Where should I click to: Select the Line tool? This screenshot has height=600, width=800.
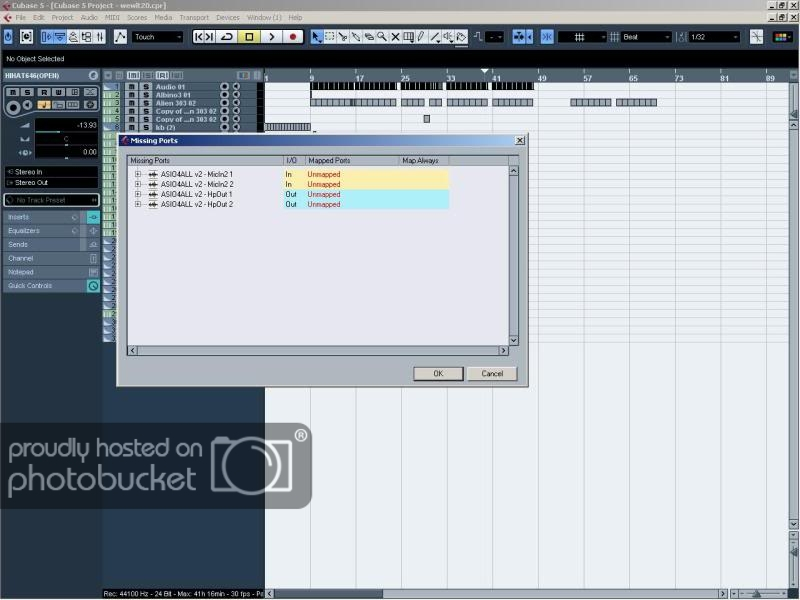435,37
